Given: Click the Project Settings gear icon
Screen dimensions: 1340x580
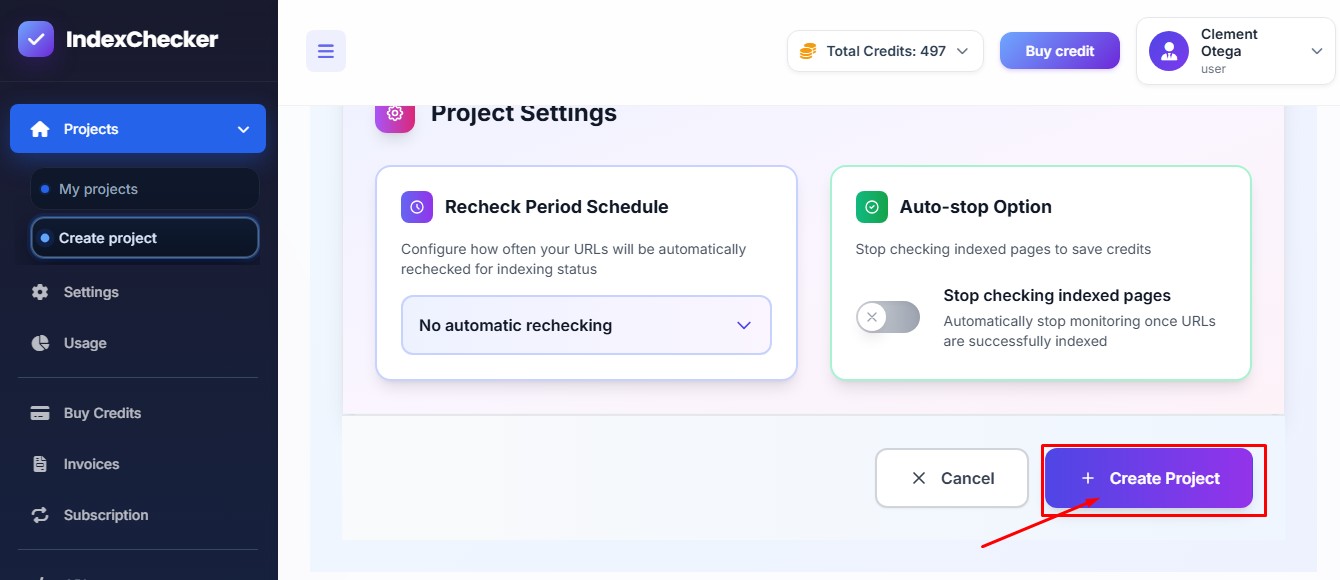Looking at the screenshot, I should (x=395, y=113).
